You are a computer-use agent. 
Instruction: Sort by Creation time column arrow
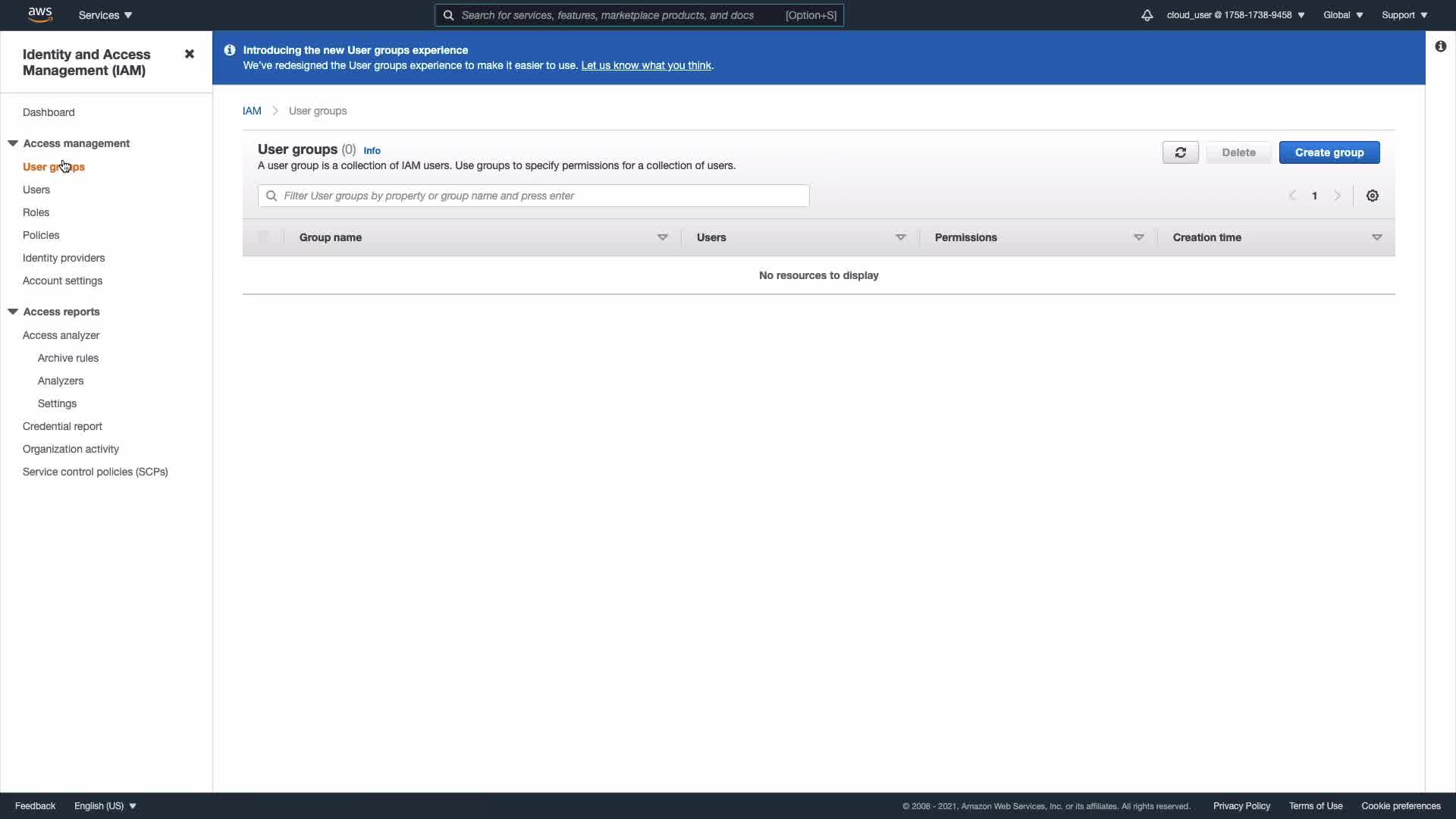(x=1376, y=237)
